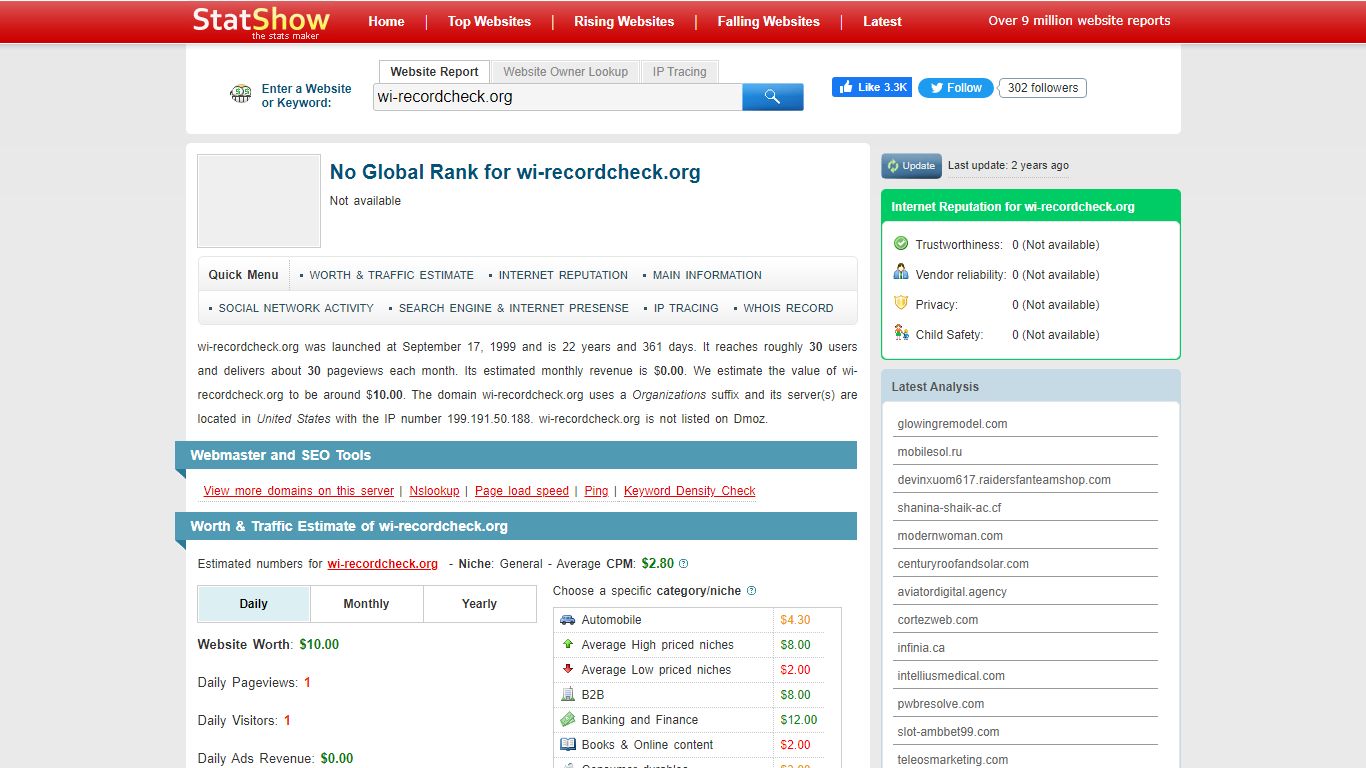Open cortezweb.com analysis
This screenshot has width=1366, height=768.
(x=938, y=620)
